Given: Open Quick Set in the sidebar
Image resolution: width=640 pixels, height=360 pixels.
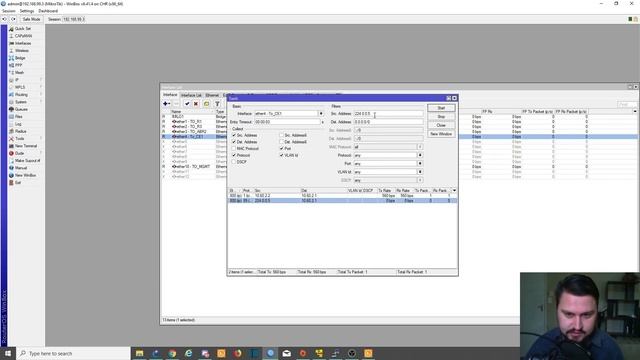Looking at the screenshot, I should click(23, 29).
